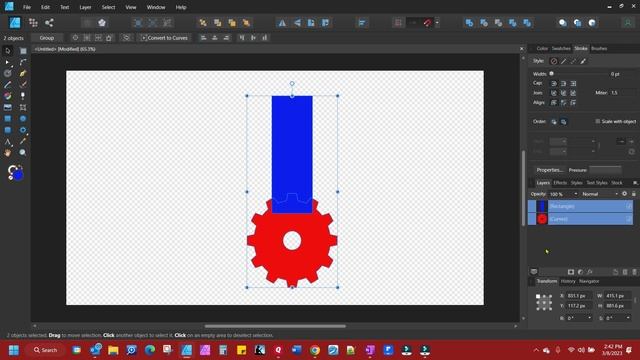The height and width of the screenshot is (360, 640).
Task: Open stroke Properties button
Action: [x=549, y=170]
